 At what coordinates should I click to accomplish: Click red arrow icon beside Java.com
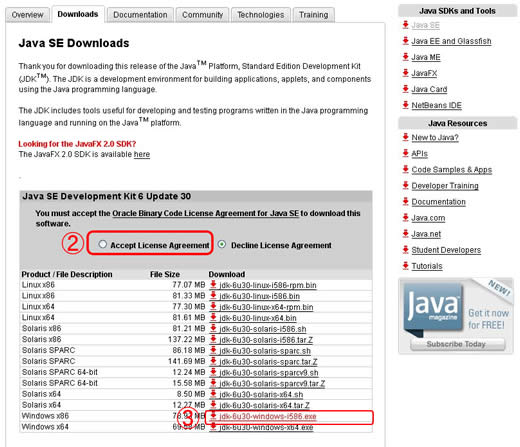(x=406, y=218)
